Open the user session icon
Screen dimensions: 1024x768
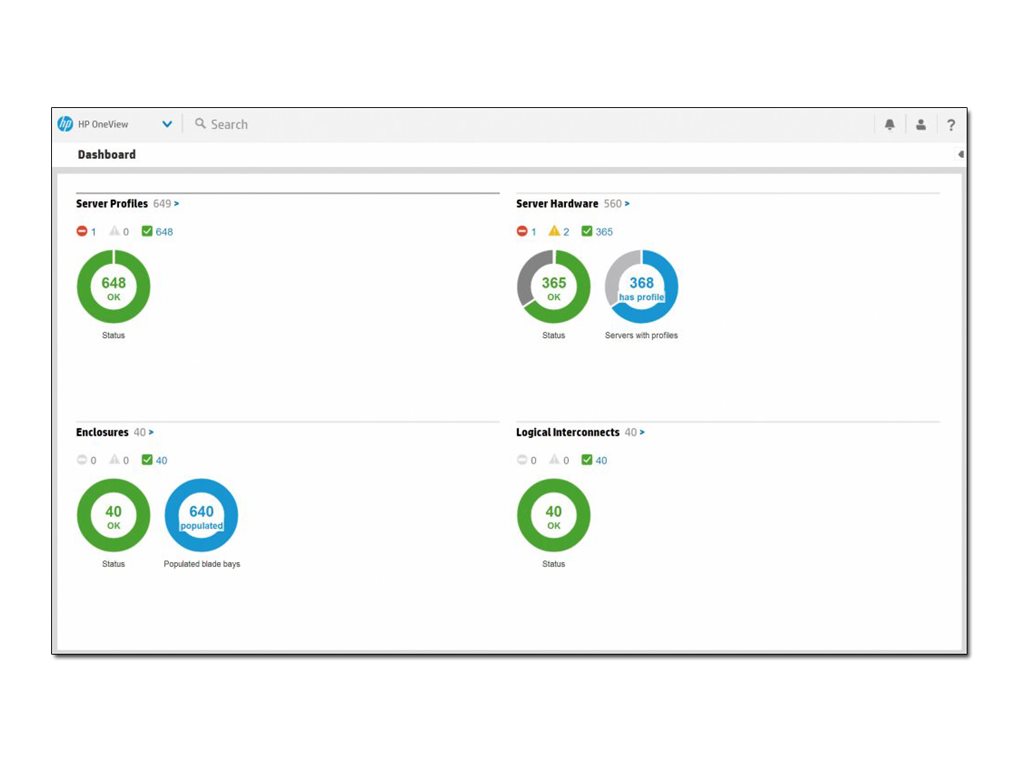pos(920,123)
